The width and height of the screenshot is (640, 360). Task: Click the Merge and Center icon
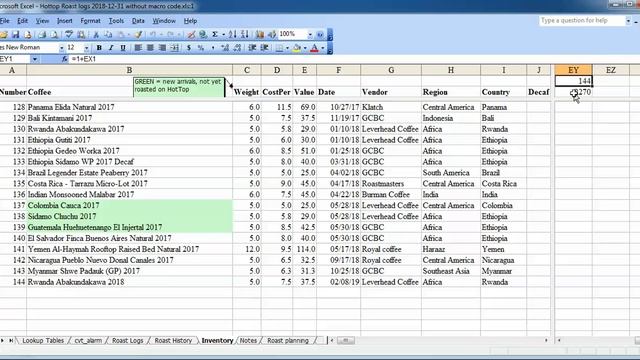(x=175, y=48)
